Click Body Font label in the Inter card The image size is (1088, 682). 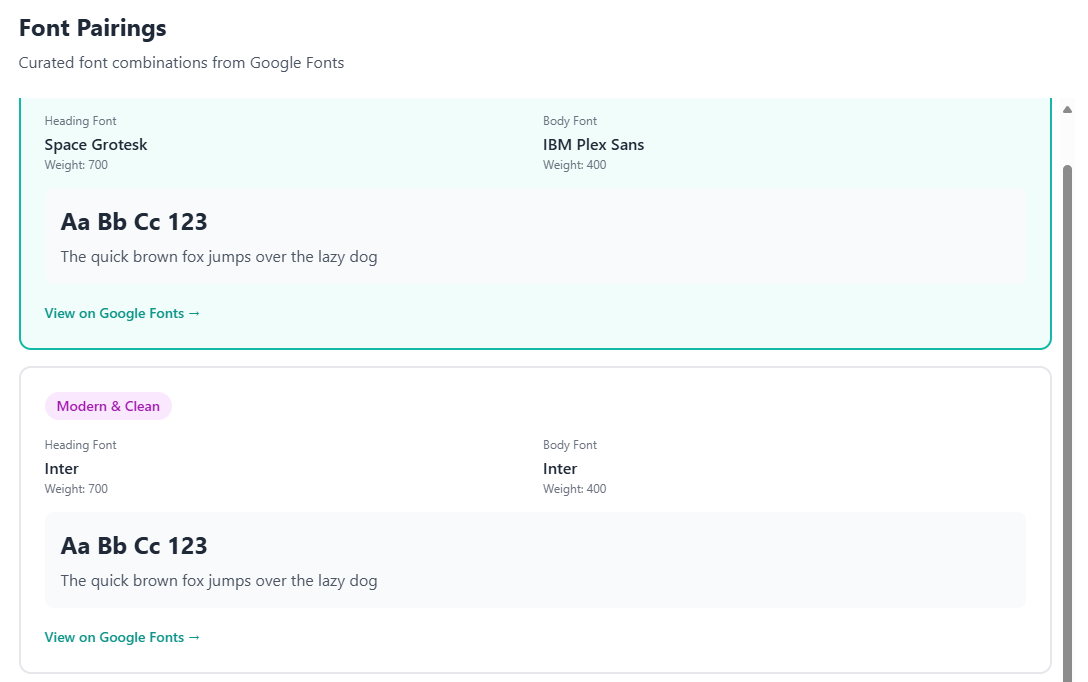[570, 445]
